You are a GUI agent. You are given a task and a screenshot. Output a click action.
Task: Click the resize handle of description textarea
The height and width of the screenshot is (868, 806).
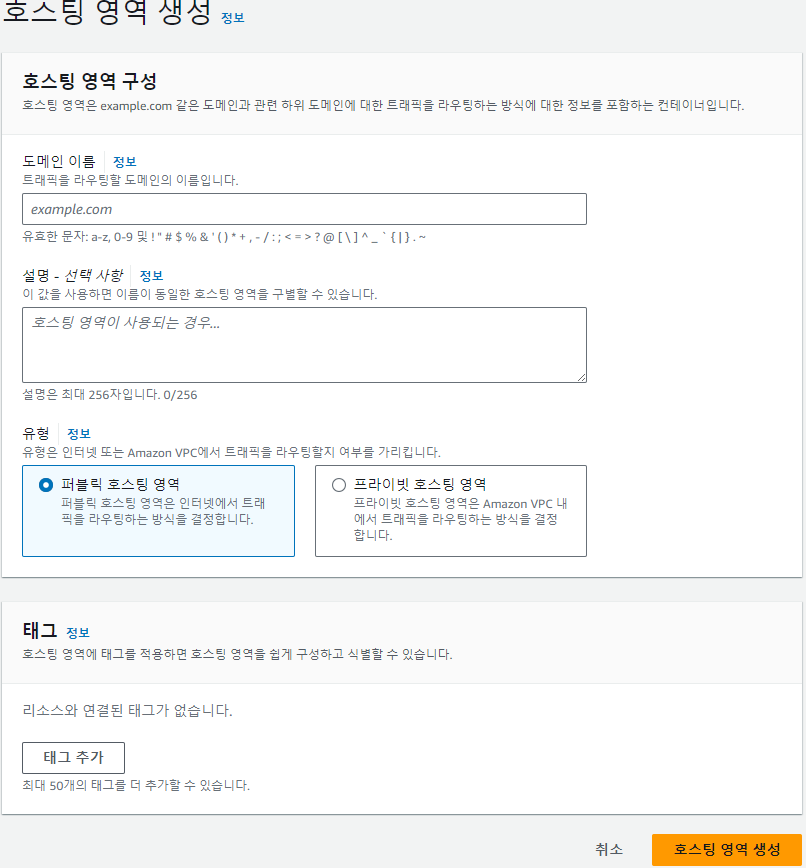[x=581, y=378]
